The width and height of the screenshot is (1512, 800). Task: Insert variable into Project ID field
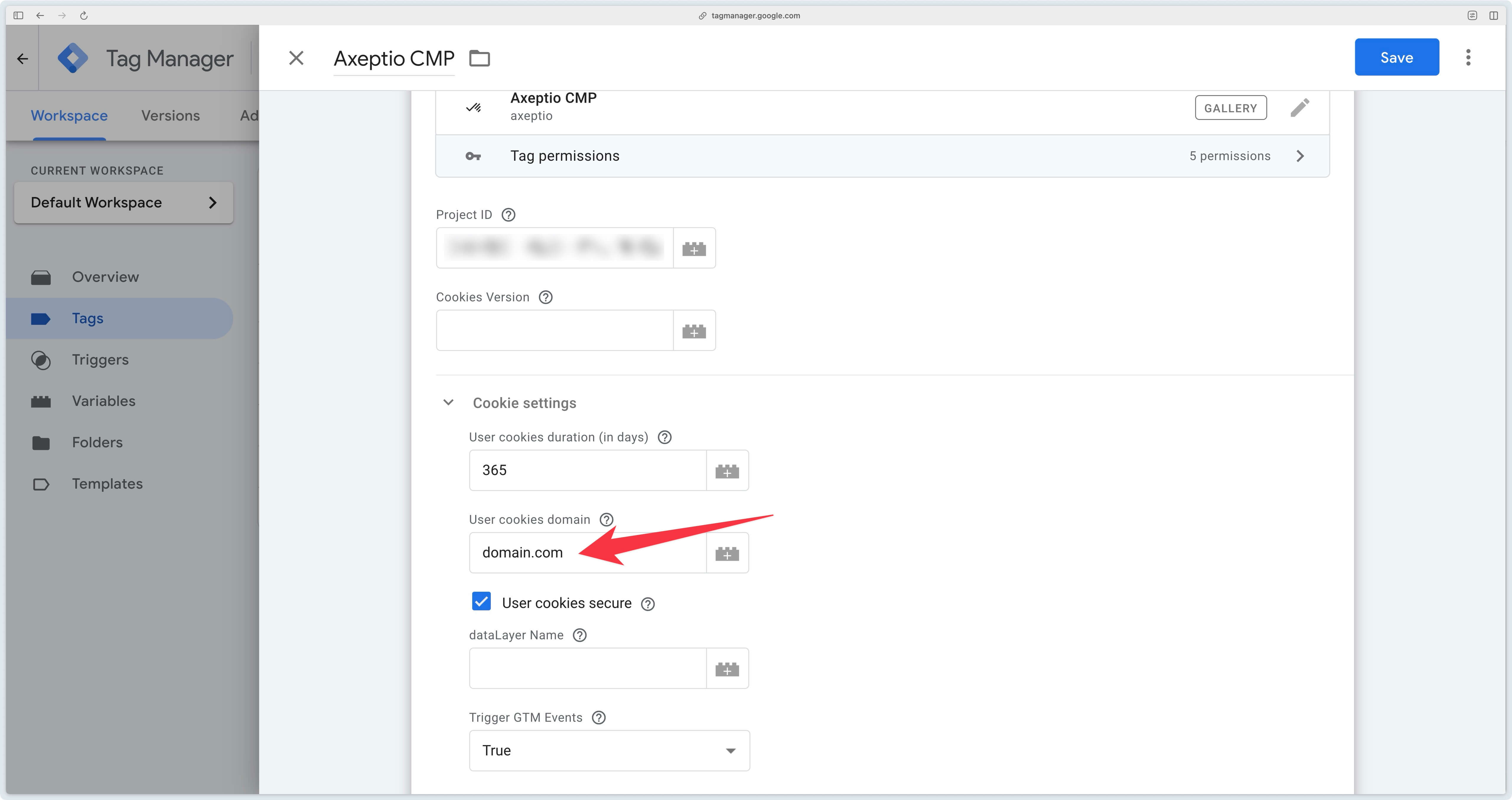coord(694,248)
